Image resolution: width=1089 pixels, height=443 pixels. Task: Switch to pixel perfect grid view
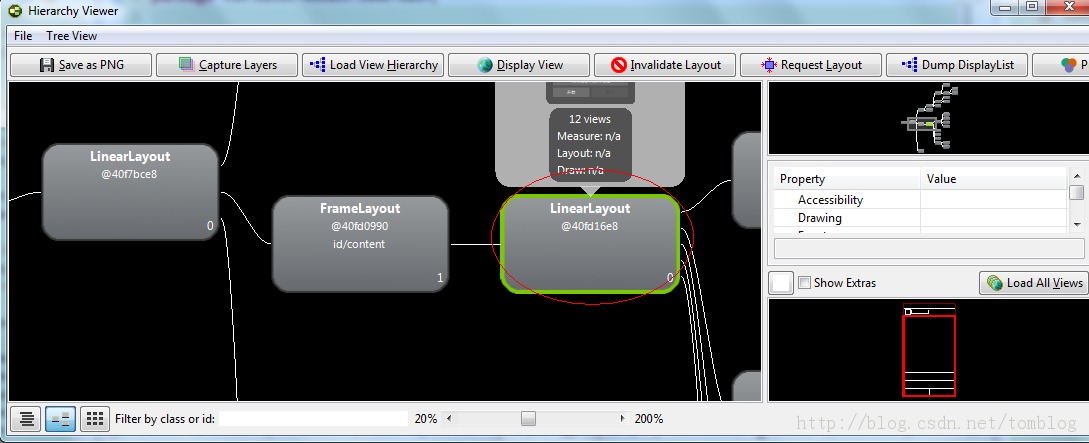(94, 419)
